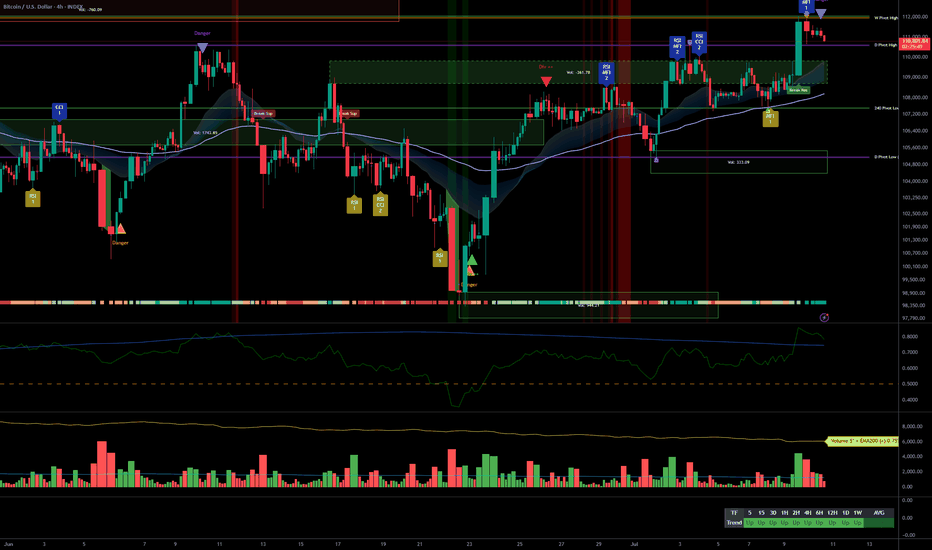Viewport: 932px width, 550px height.
Task: Click the D Pivot High line label
Action: [x=886, y=45]
